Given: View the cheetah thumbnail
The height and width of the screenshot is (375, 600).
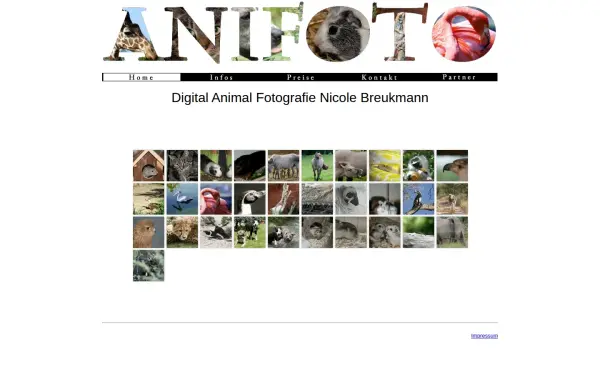Looking at the screenshot, I should (x=182, y=232).
